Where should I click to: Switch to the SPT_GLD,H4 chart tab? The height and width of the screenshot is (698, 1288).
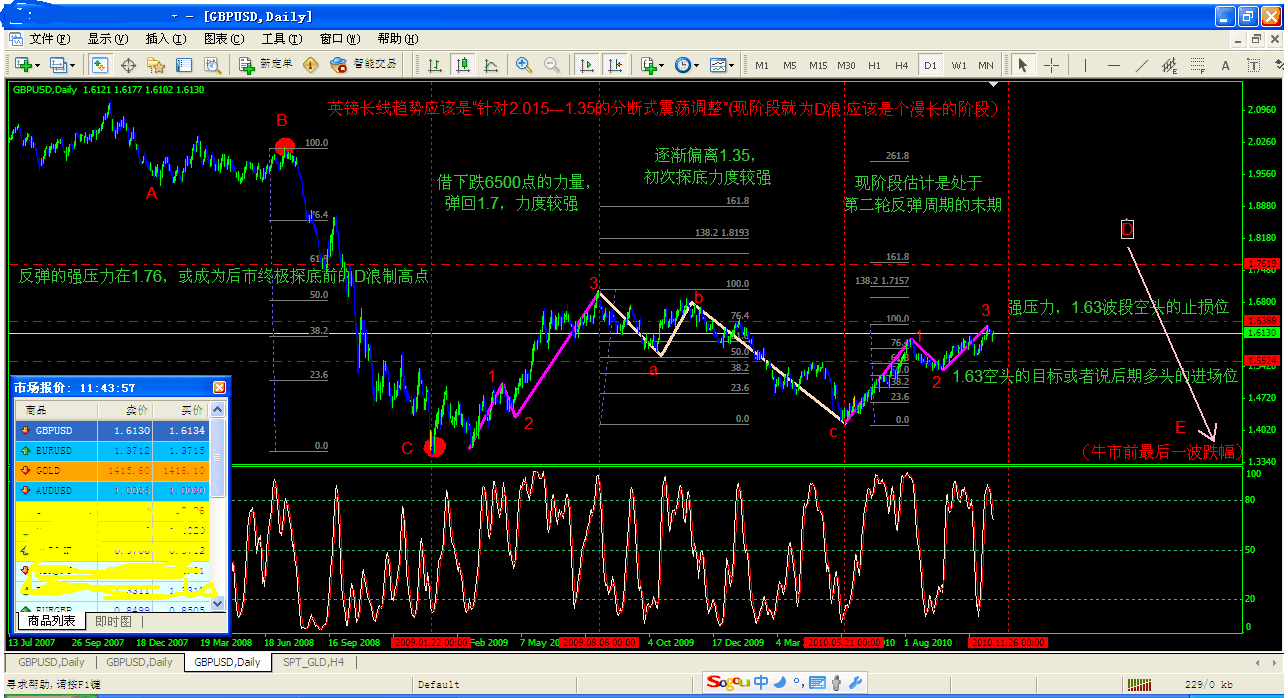click(315, 662)
